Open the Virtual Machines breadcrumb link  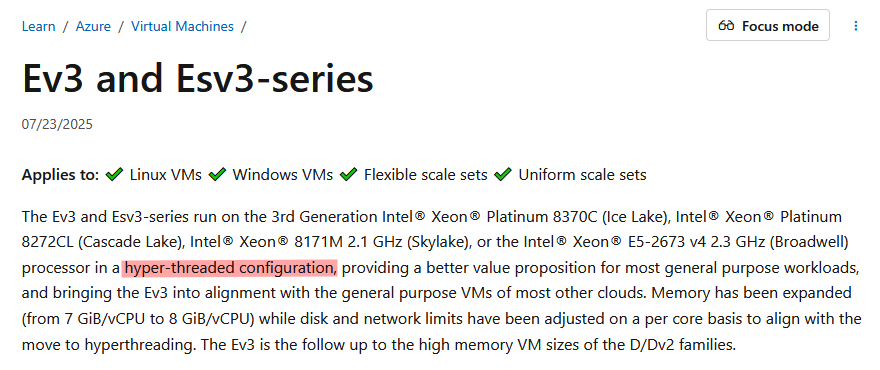point(182,26)
